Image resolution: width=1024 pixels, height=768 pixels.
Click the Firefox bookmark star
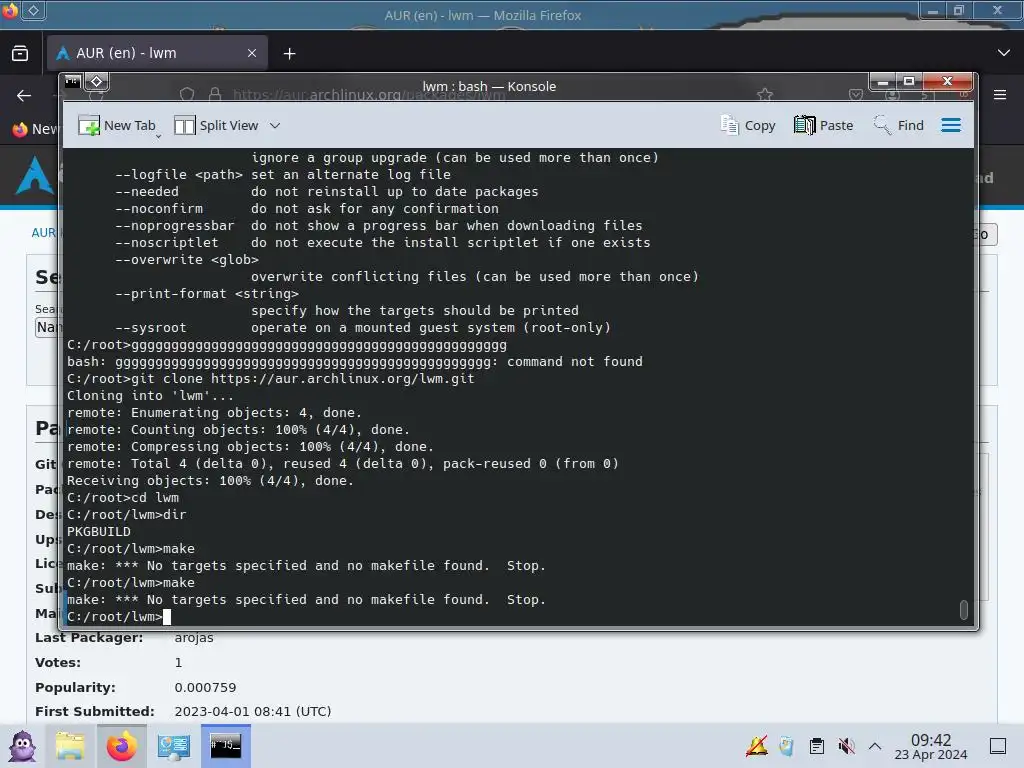point(765,95)
